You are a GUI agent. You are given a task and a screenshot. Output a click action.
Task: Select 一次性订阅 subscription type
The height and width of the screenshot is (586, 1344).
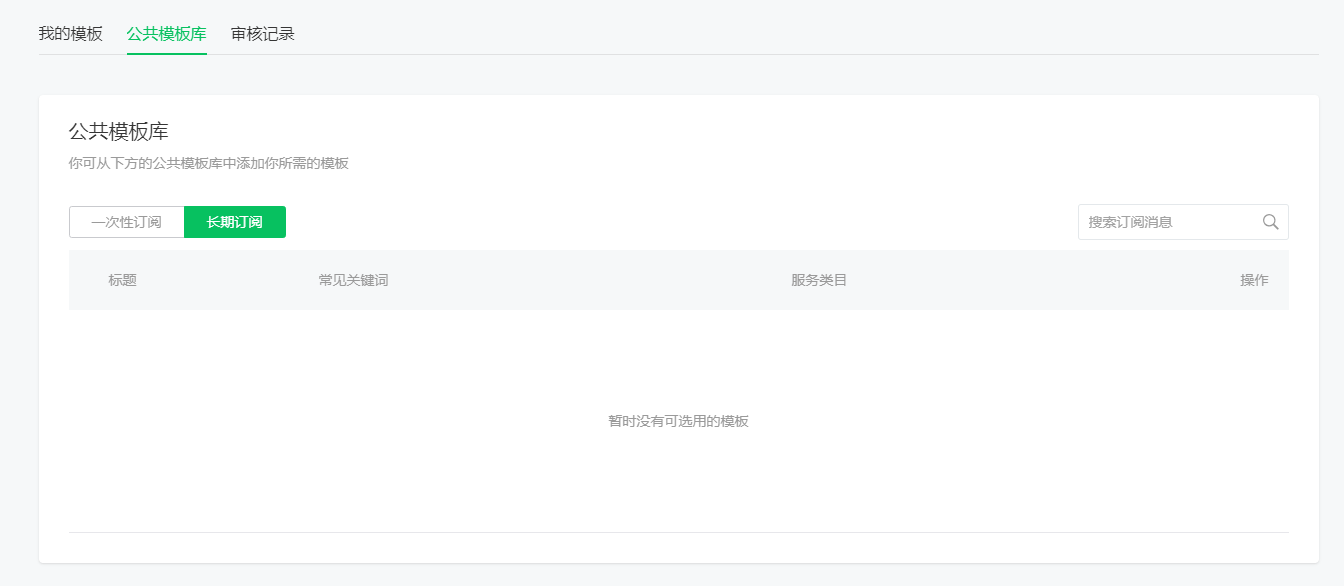tap(127, 222)
